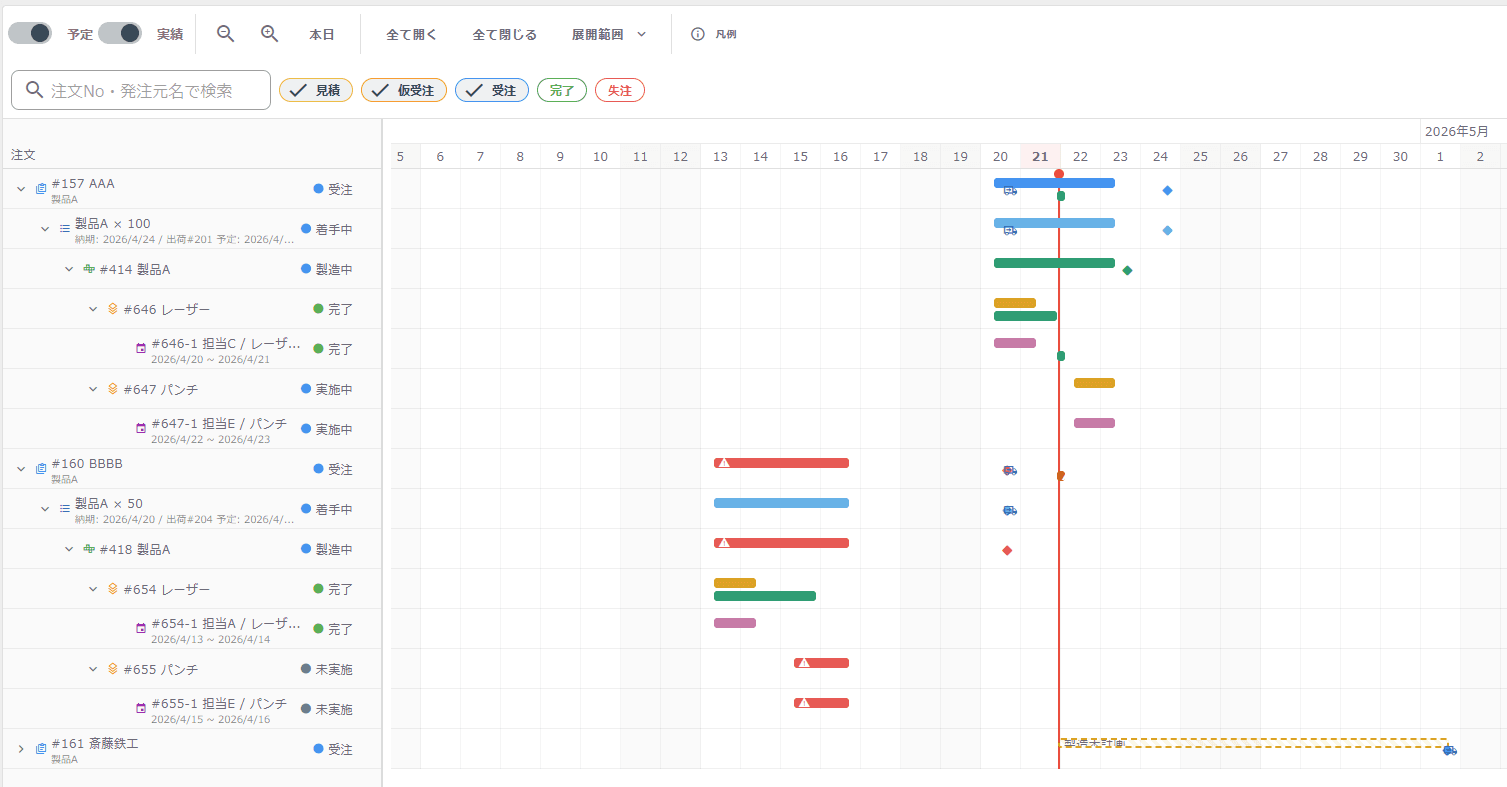The width and height of the screenshot is (1507, 787).
Task: Collapse the #654 レーザー process row
Action: [x=93, y=589]
